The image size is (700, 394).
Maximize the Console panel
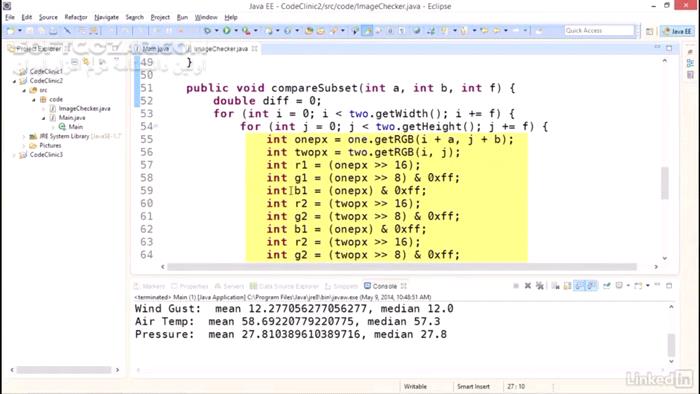click(x=669, y=285)
